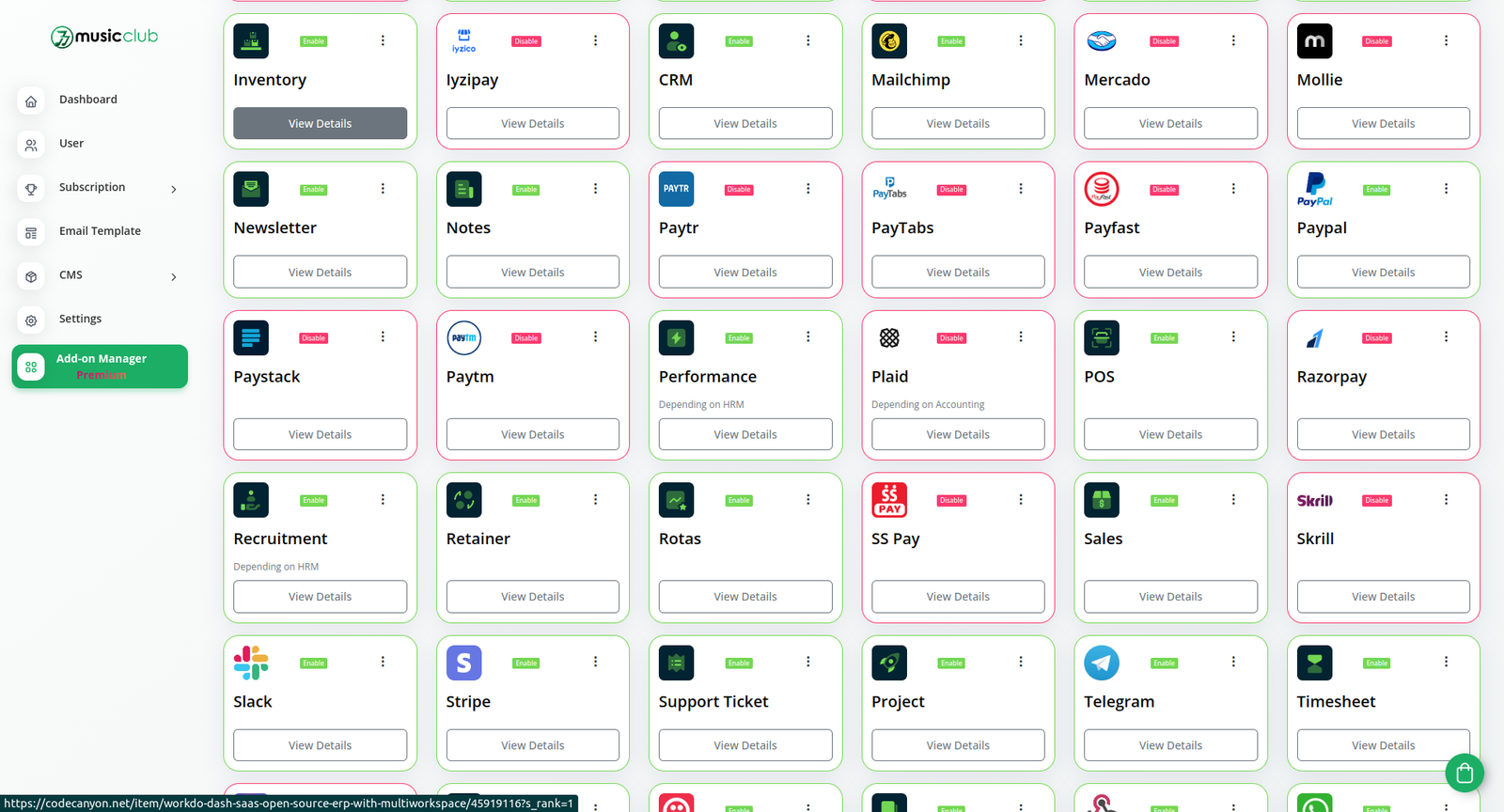Toggle the Disable badge on Paystack
The height and width of the screenshot is (812, 1504).
pyautogui.click(x=313, y=338)
